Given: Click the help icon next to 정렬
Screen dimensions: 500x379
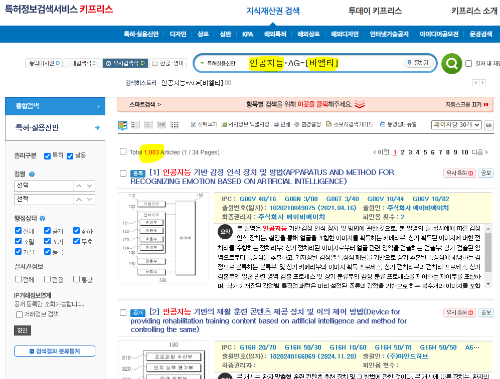Looking at the screenshot, I should click(32, 174).
